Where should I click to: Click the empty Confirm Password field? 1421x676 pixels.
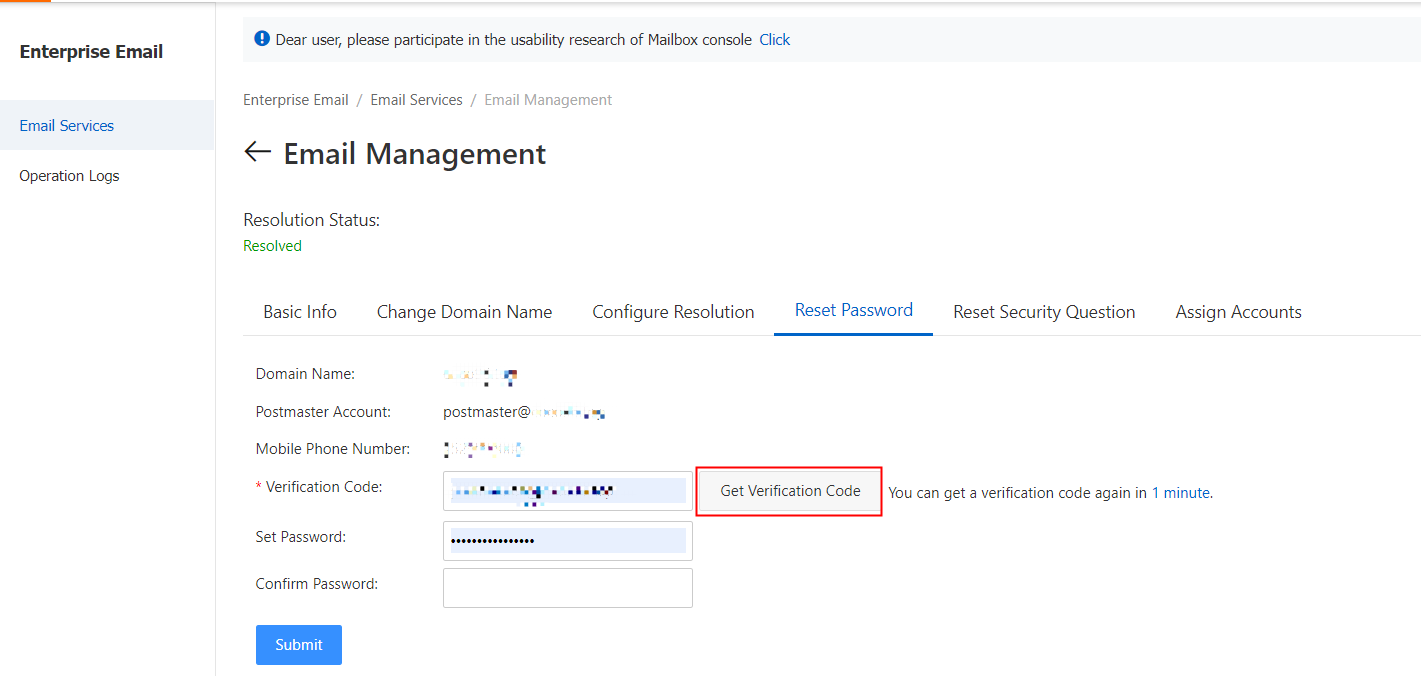[x=567, y=588]
